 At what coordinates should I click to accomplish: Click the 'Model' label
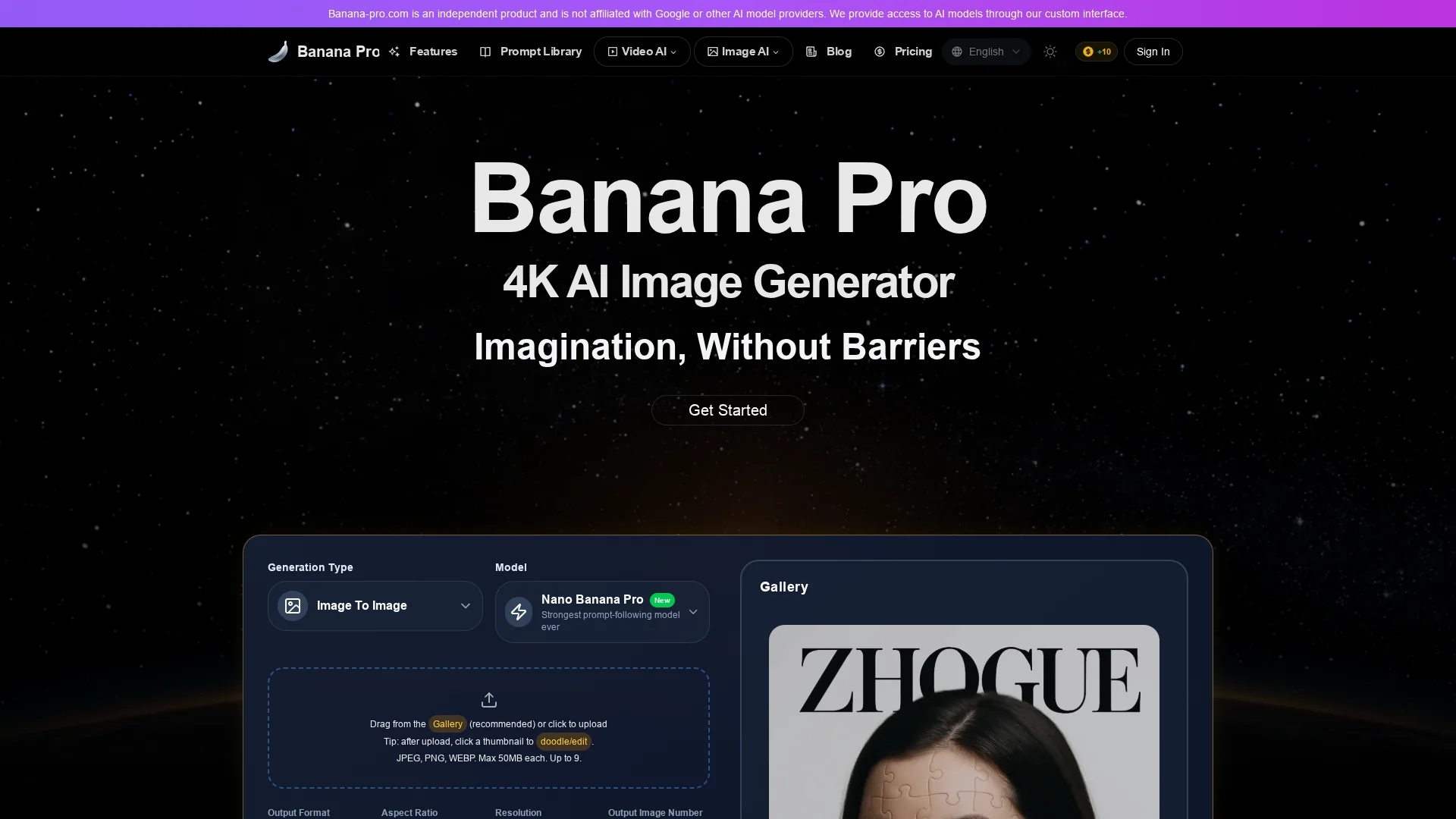[x=511, y=567]
